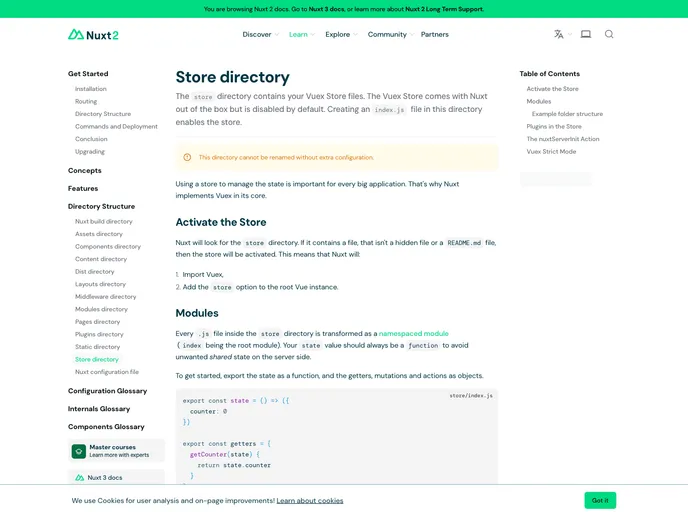The height and width of the screenshot is (512, 688).
Task: Expand the Community menu chevron
Action: [x=412, y=35]
